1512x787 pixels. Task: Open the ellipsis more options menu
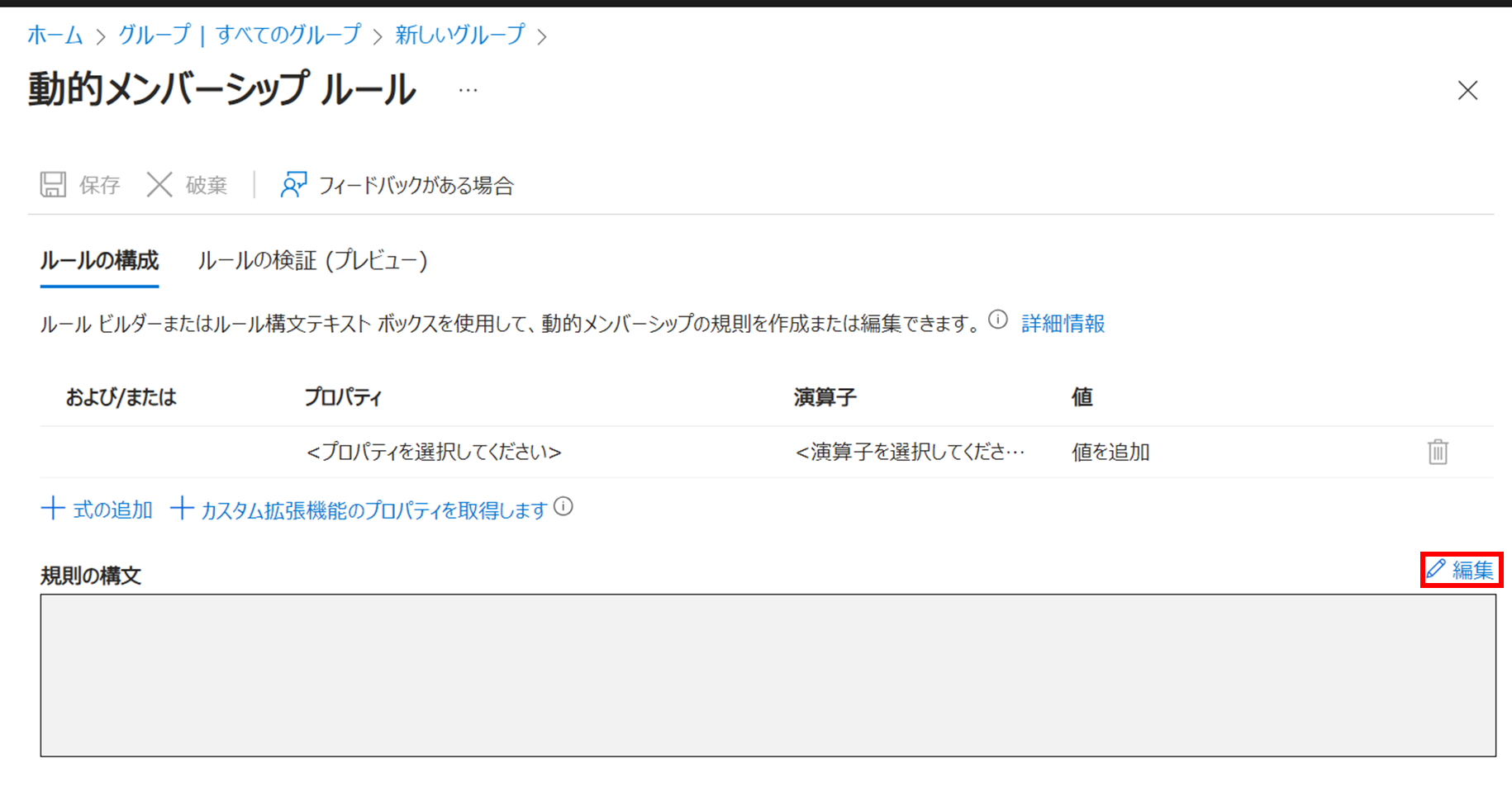[468, 90]
